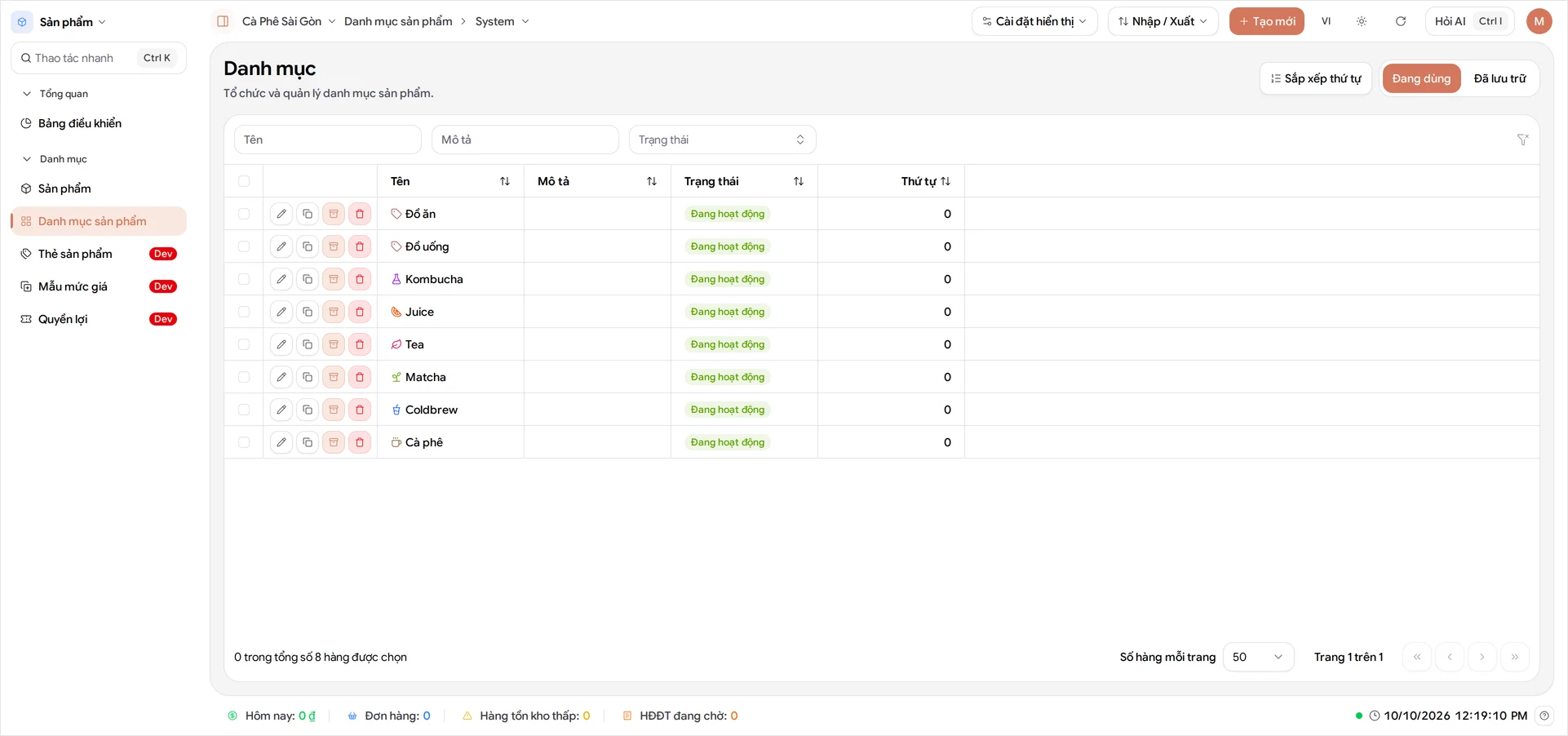The width and height of the screenshot is (1568, 736).
Task: Delete the Juice category via trash icon
Action: pyautogui.click(x=360, y=312)
